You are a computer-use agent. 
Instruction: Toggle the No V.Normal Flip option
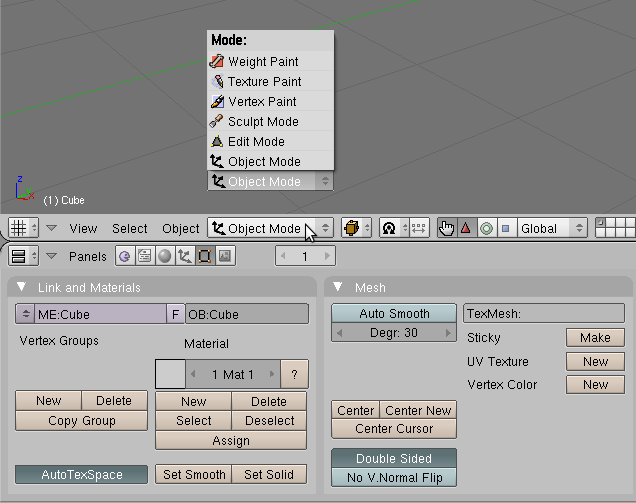point(394,477)
